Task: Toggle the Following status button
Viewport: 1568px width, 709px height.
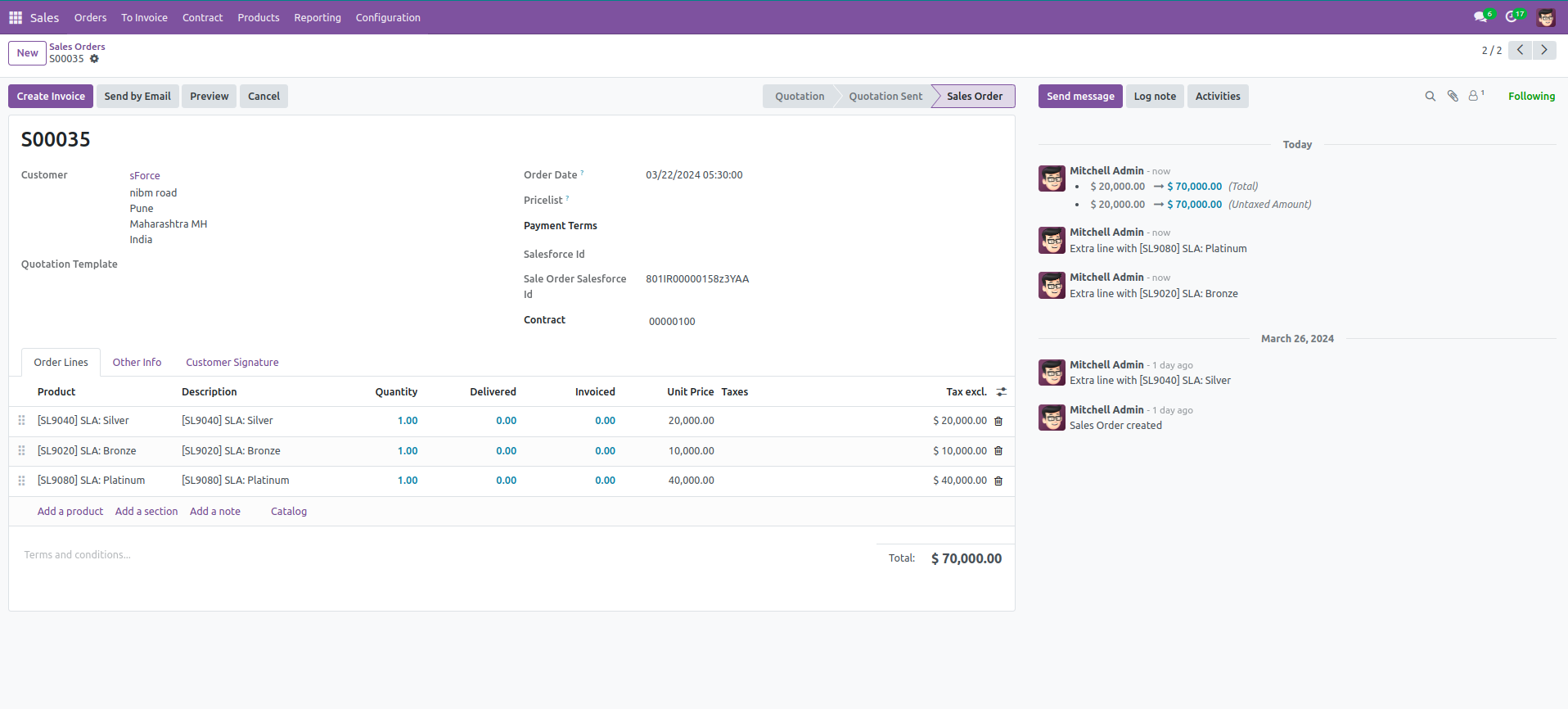Action: click(1531, 97)
